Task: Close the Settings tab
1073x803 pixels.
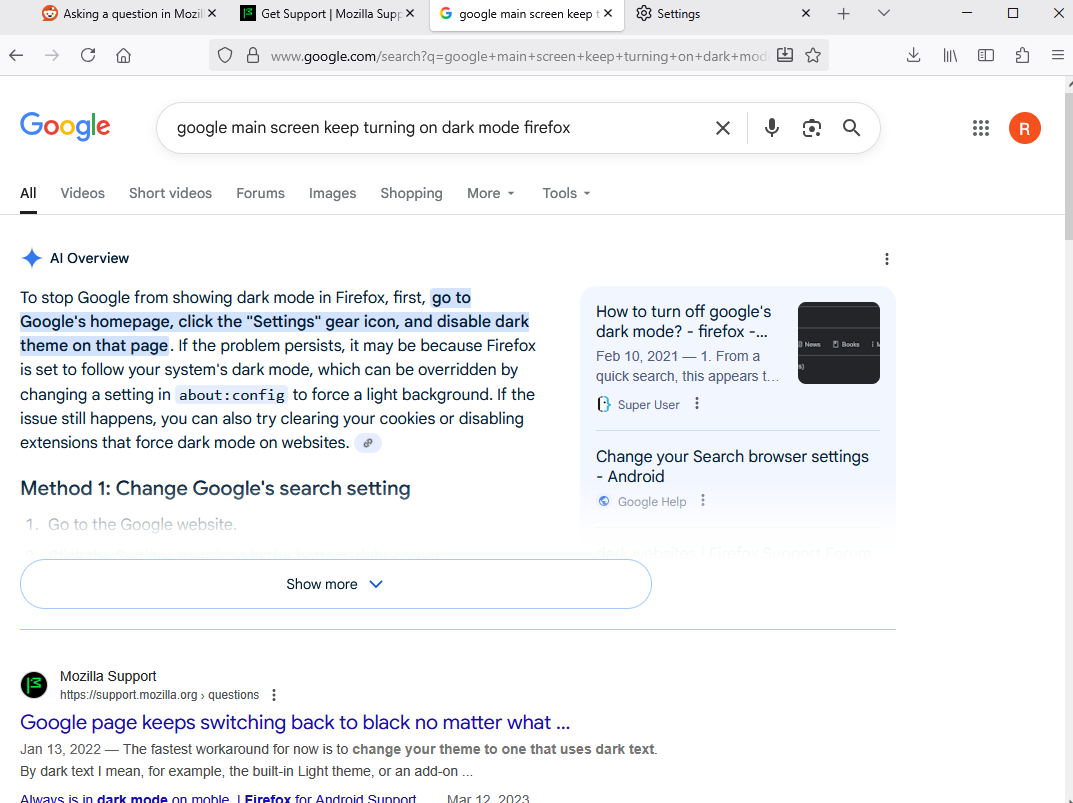Action: pos(805,13)
